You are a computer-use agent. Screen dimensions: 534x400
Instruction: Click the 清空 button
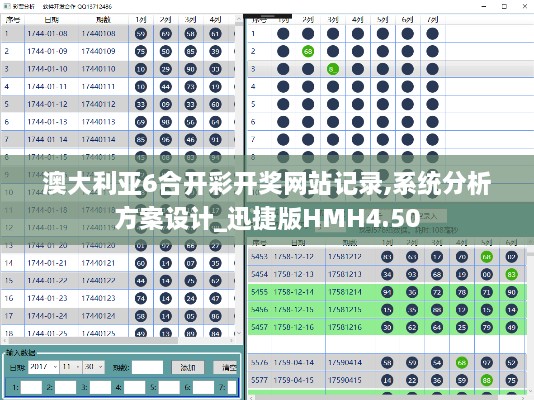225,367
